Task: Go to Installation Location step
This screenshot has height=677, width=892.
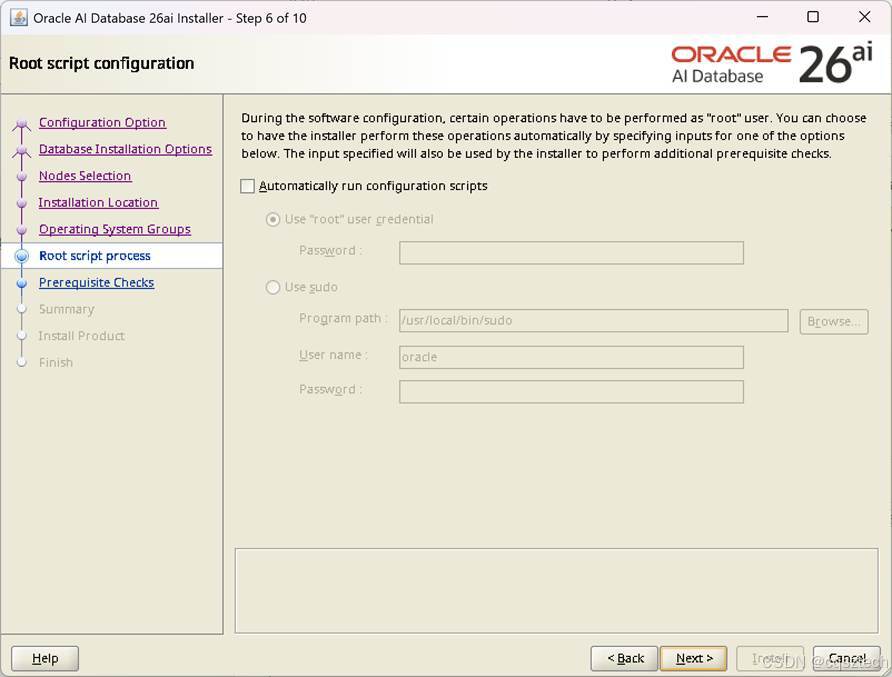Action: click(x=98, y=203)
